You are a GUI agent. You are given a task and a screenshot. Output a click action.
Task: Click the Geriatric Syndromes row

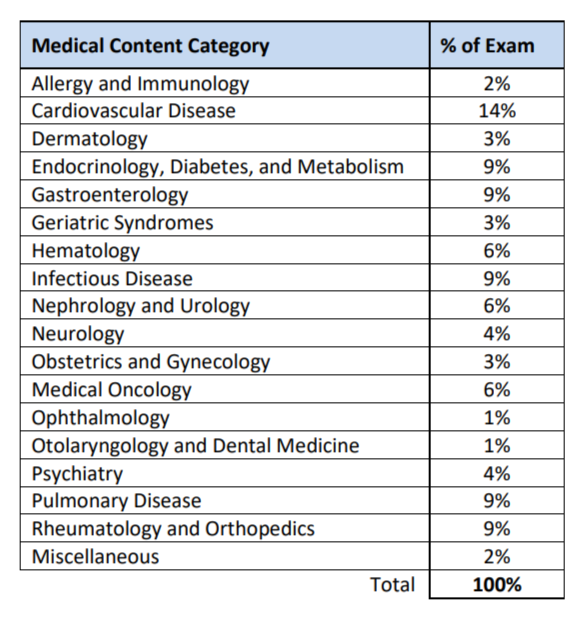[292, 222]
